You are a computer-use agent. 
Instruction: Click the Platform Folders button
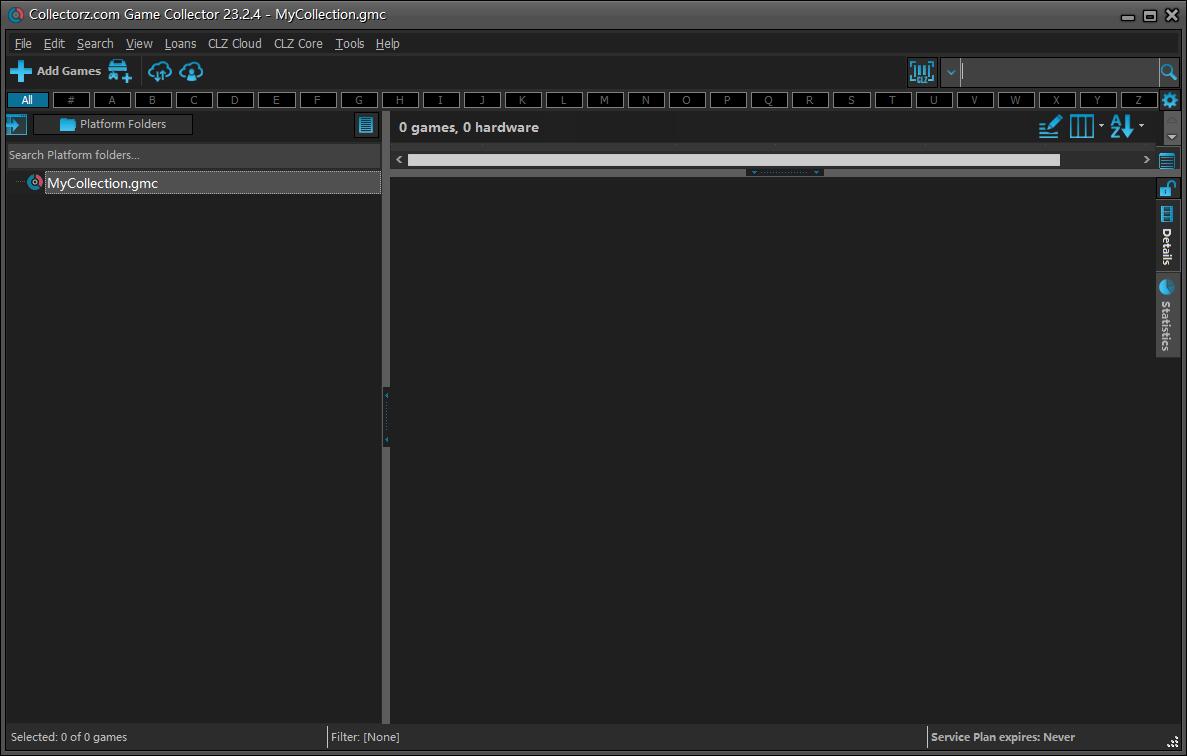point(113,124)
